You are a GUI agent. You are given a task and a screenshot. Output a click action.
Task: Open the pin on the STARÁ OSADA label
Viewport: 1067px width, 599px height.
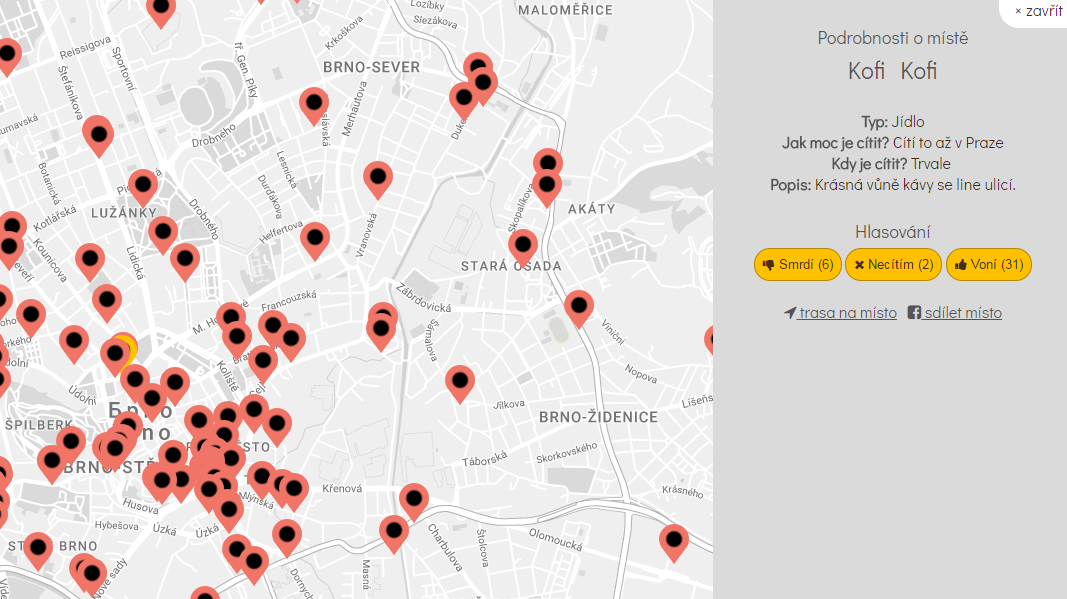point(523,248)
